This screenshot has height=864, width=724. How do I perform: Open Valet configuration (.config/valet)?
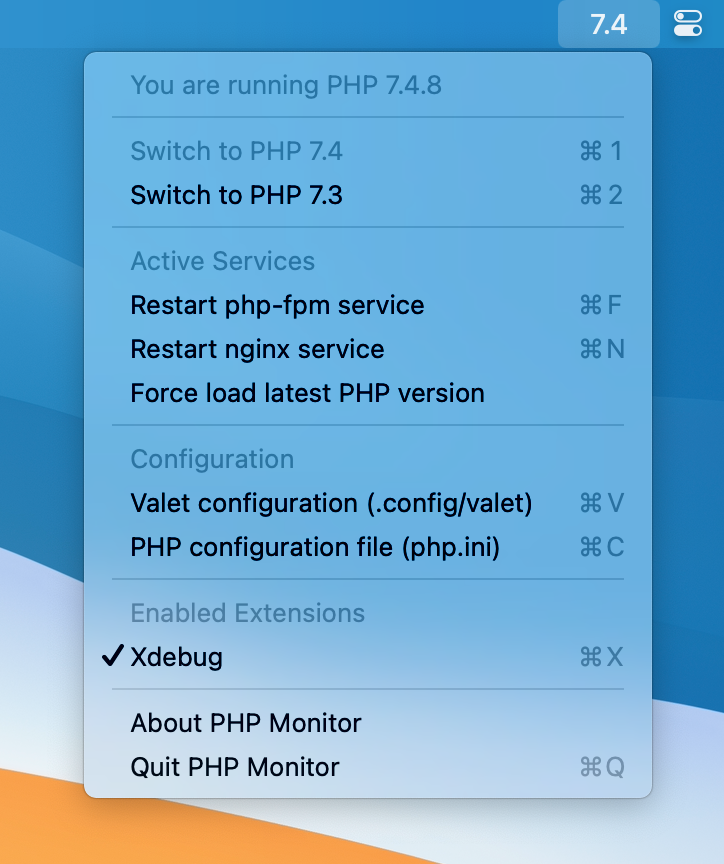[368, 503]
